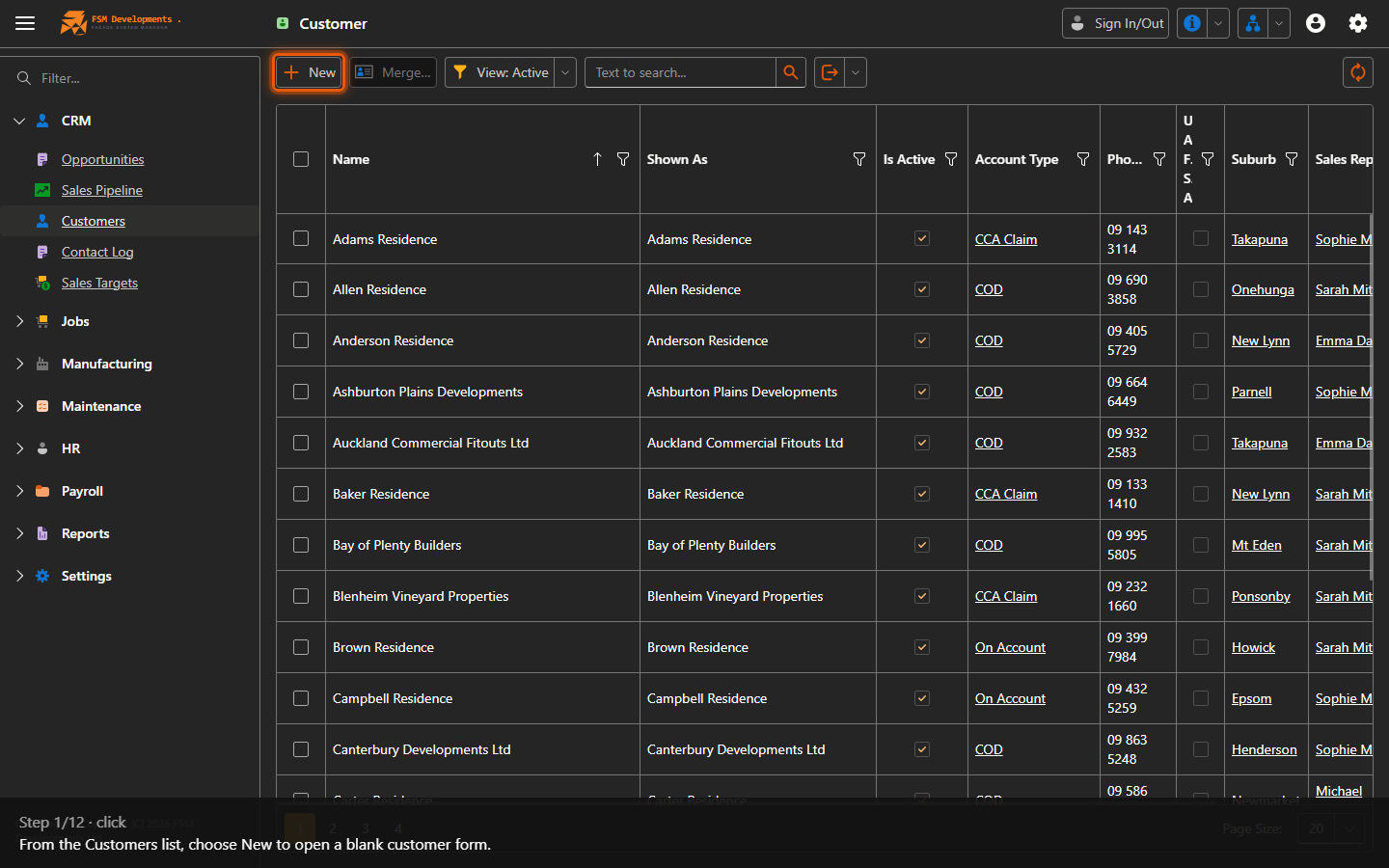Image resolution: width=1389 pixels, height=868 pixels.
Task: Open the hamburger navigation menu
Action: [25, 23]
